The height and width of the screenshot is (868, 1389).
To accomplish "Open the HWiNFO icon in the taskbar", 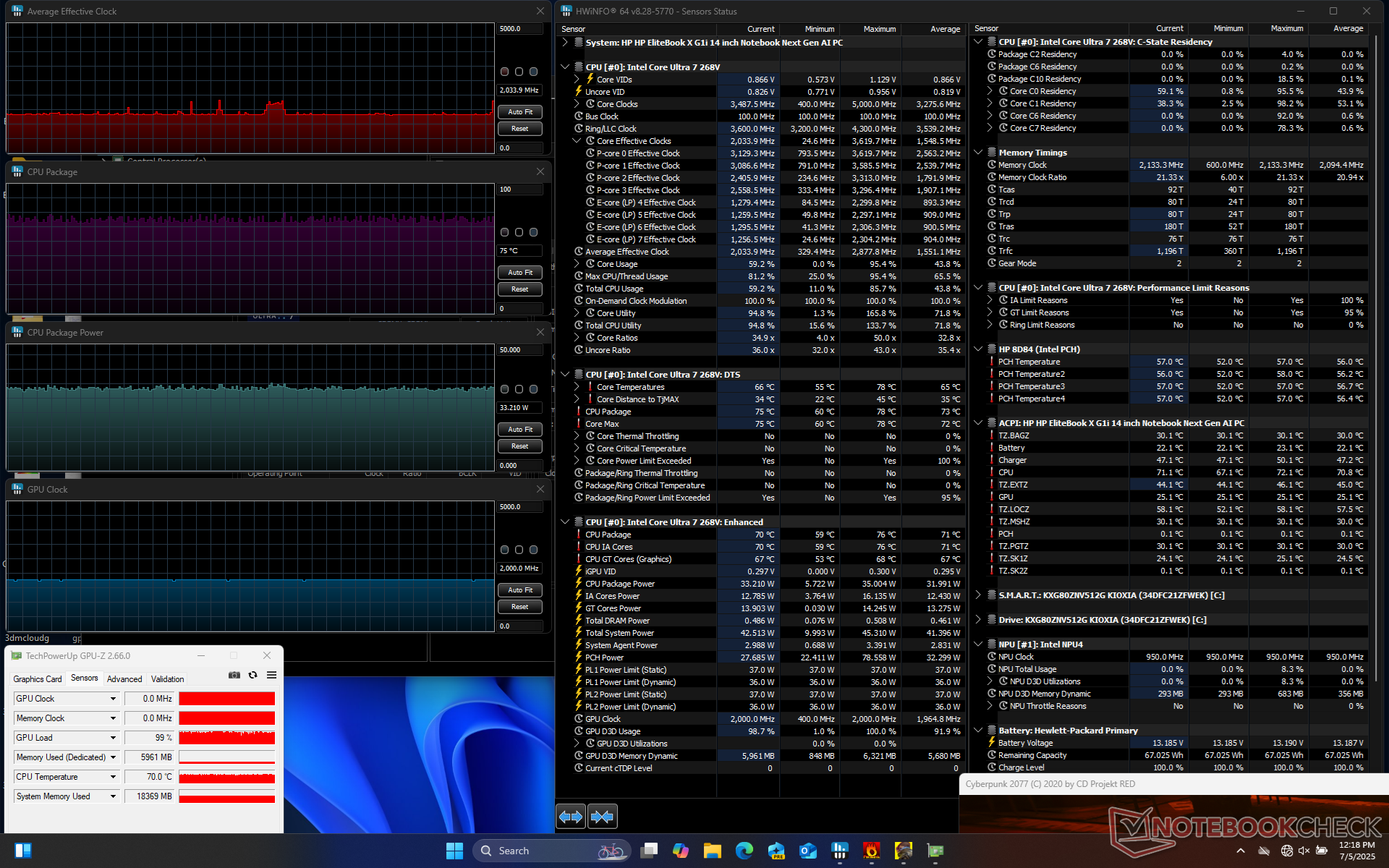I will (839, 851).
